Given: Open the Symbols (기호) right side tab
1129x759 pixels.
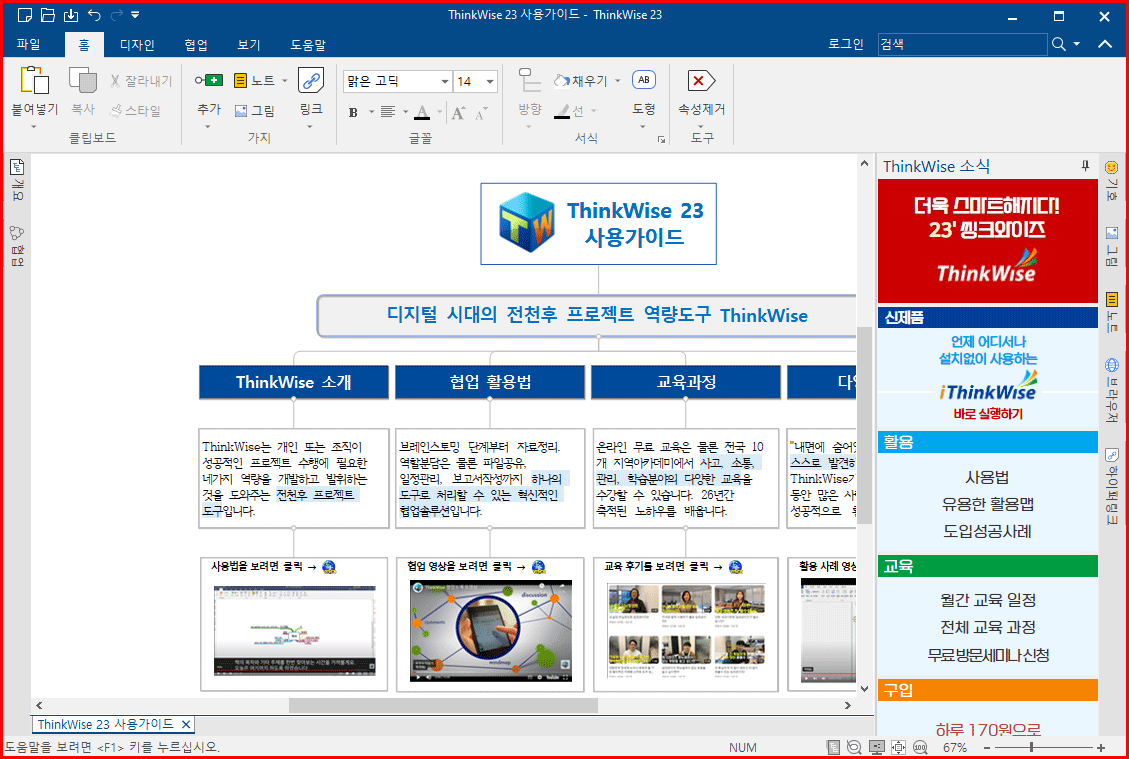Looking at the screenshot, I should tap(1112, 180).
